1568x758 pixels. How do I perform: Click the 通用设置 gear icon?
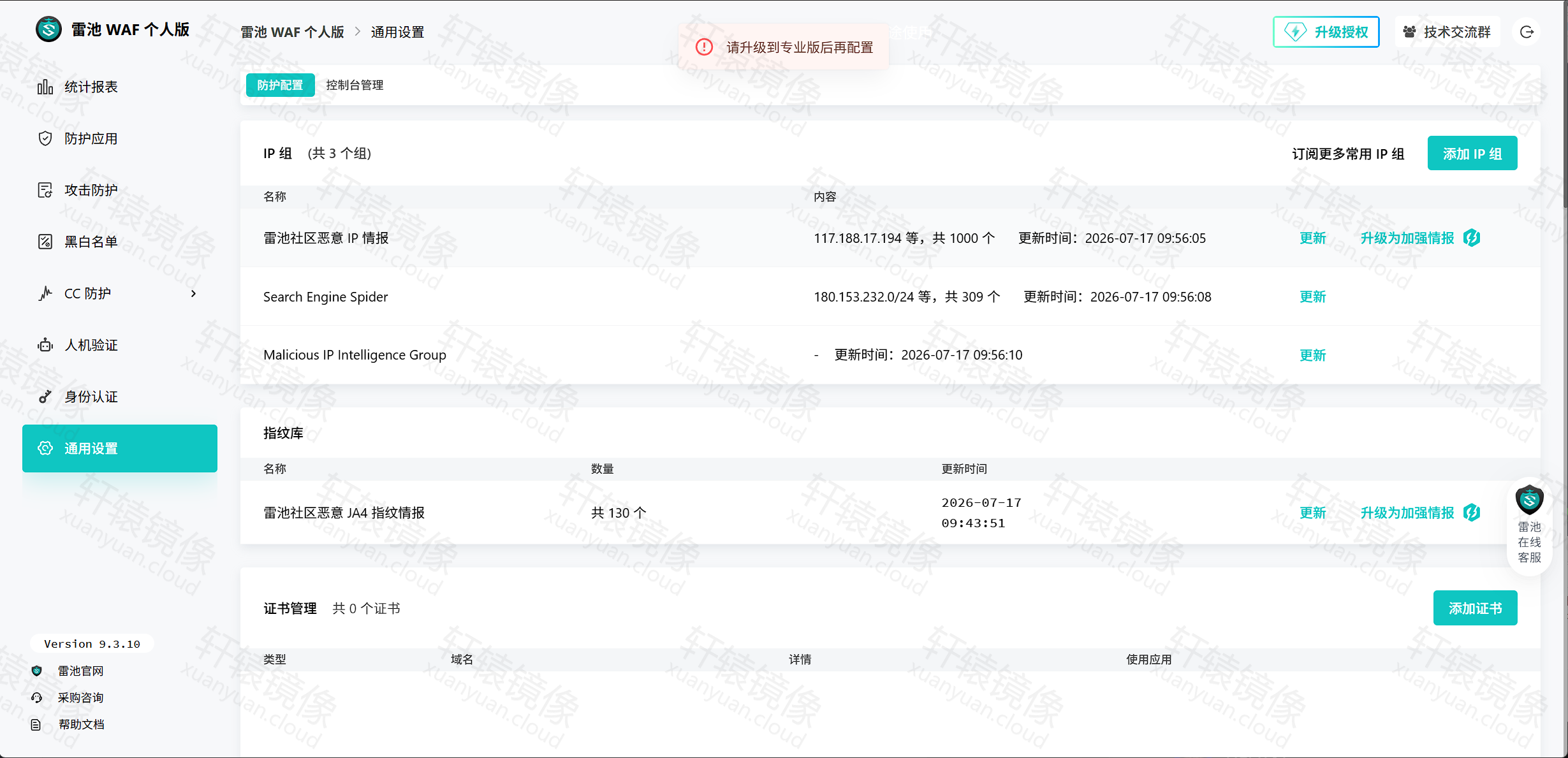click(45, 448)
